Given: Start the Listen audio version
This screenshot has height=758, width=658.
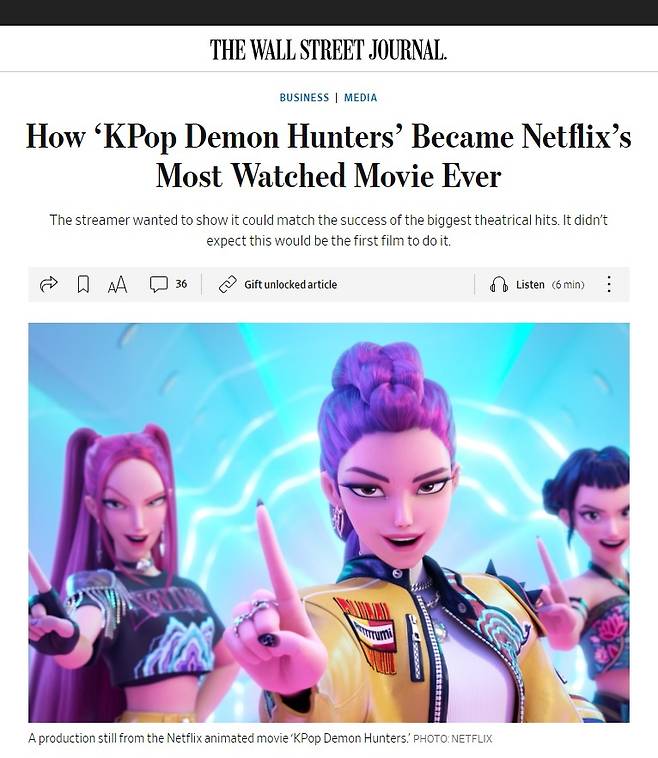Looking at the screenshot, I should pyautogui.click(x=530, y=284).
